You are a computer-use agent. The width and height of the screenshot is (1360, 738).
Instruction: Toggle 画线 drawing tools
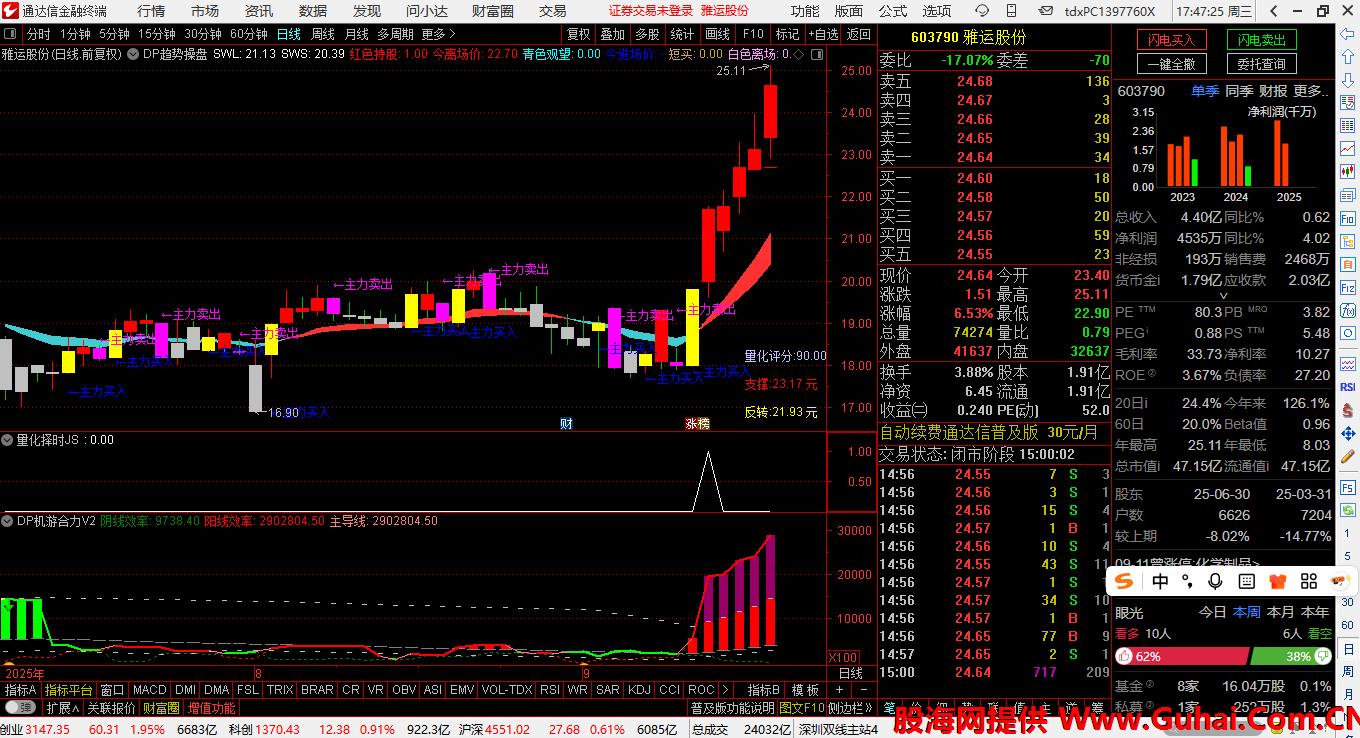pyautogui.click(x=717, y=34)
